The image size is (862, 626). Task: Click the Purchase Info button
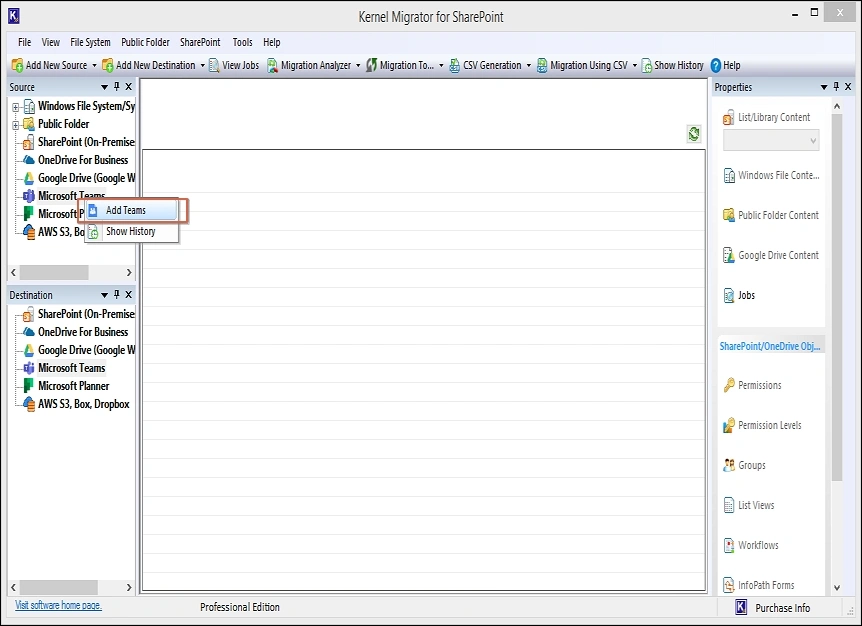point(773,608)
